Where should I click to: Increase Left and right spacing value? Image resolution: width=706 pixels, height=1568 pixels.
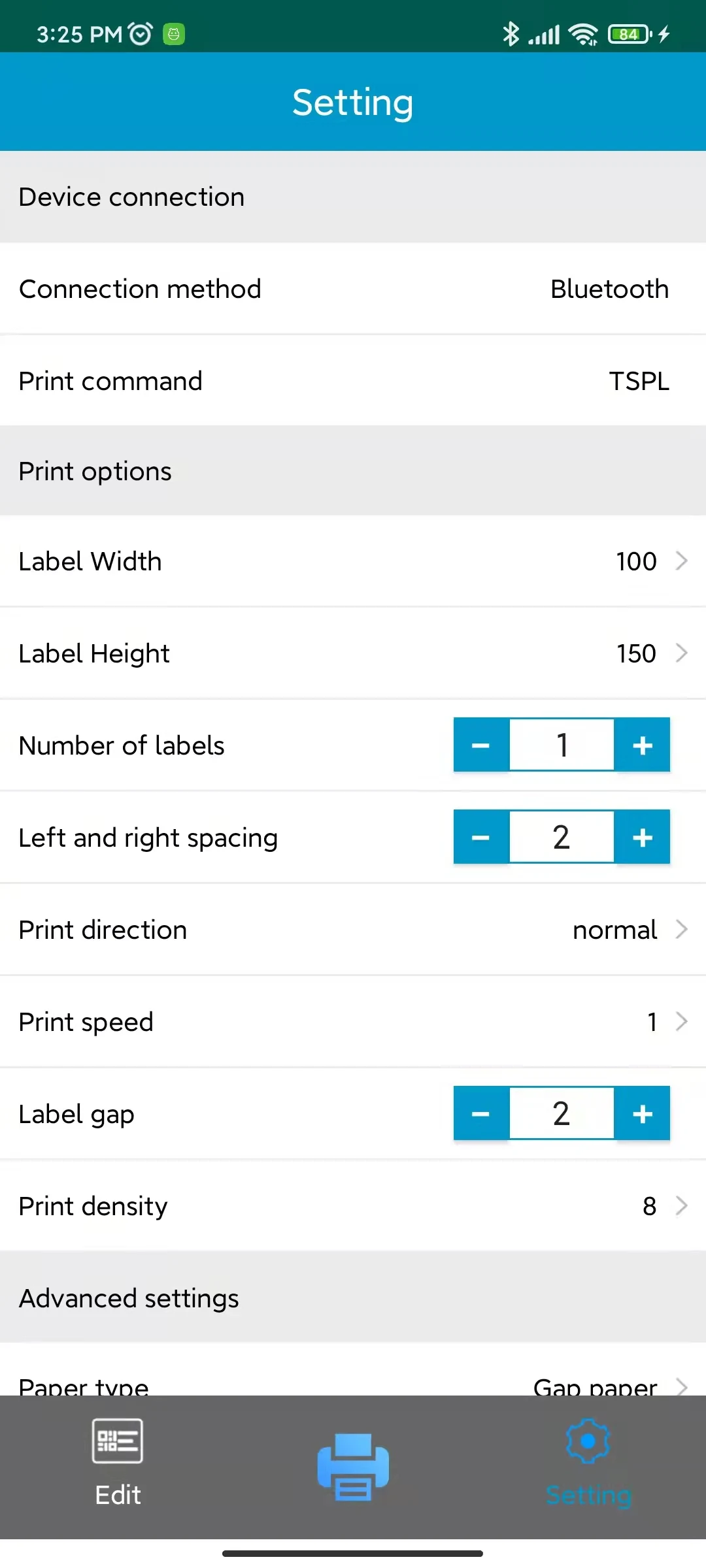(x=643, y=837)
